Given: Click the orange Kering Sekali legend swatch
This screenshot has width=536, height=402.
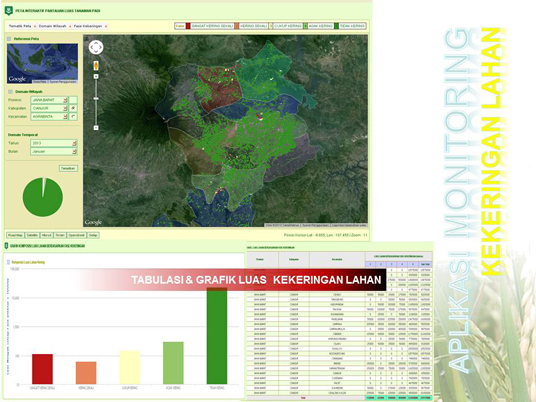Looking at the screenshot, I should click(237, 26).
